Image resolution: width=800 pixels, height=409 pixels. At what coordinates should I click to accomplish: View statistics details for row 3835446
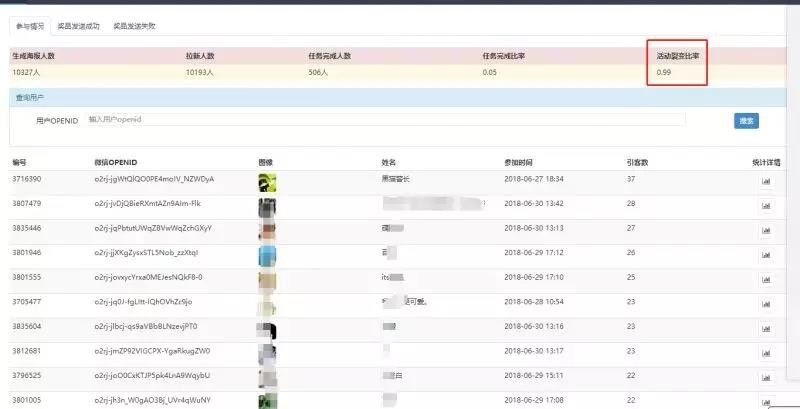coord(765,231)
